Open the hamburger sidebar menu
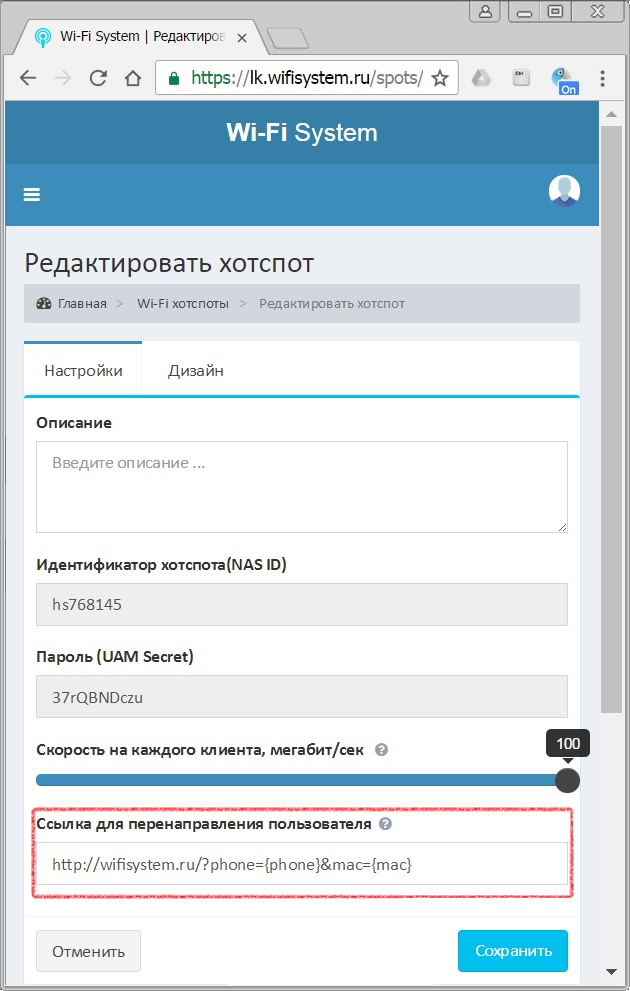The height and width of the screenshot is (991, 630). click(32, 195)
